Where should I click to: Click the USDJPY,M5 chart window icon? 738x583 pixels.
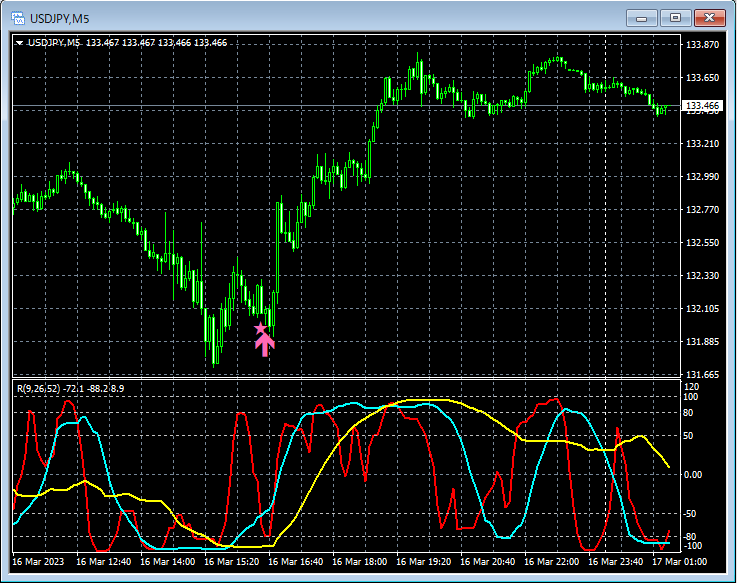coord(18,18)
